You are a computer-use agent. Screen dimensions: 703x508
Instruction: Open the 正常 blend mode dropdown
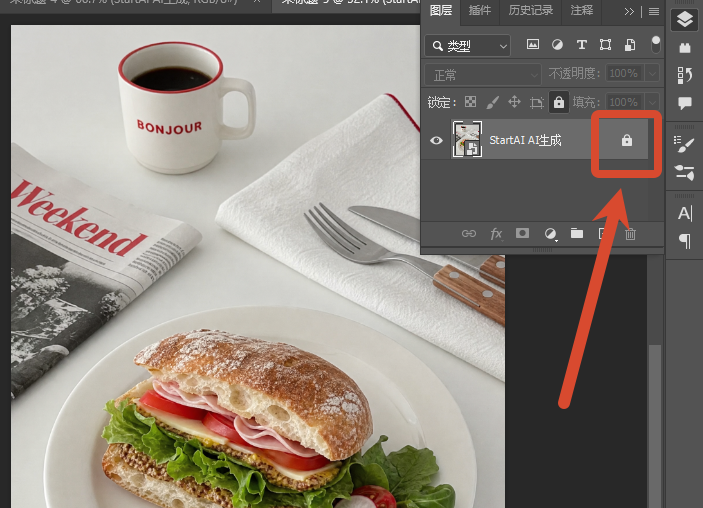(x=483, y=74)
